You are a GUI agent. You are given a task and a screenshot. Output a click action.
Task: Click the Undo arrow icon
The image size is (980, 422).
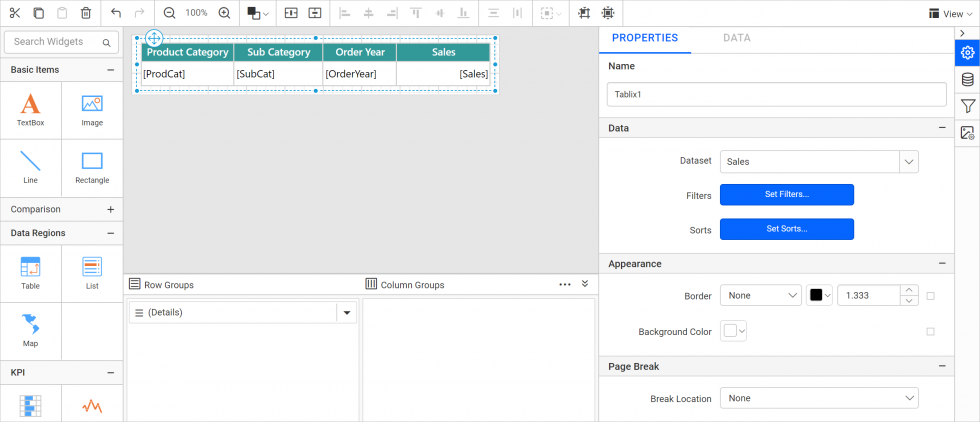click(116, 13)
